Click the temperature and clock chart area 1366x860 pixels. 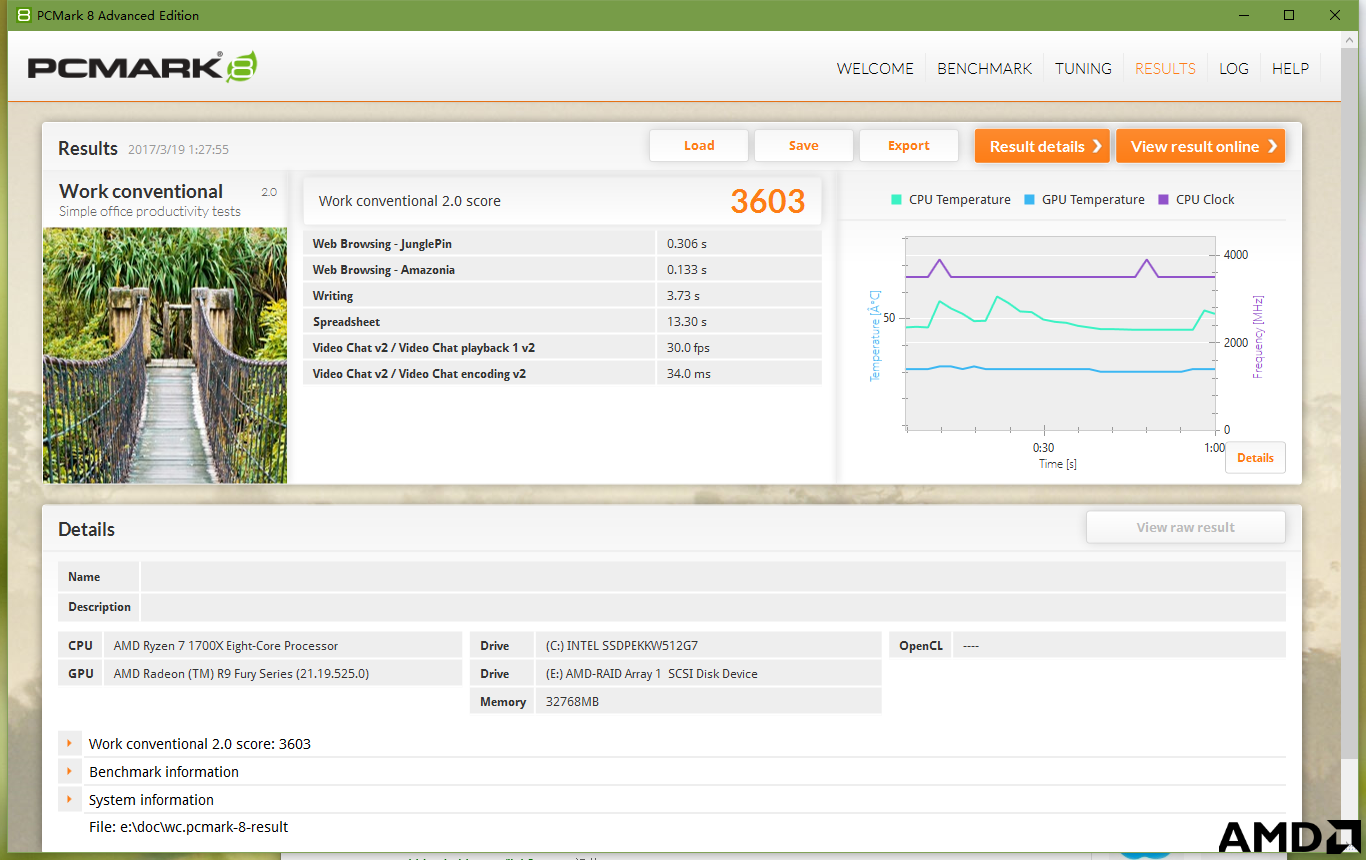click(x=1060, y=334)
